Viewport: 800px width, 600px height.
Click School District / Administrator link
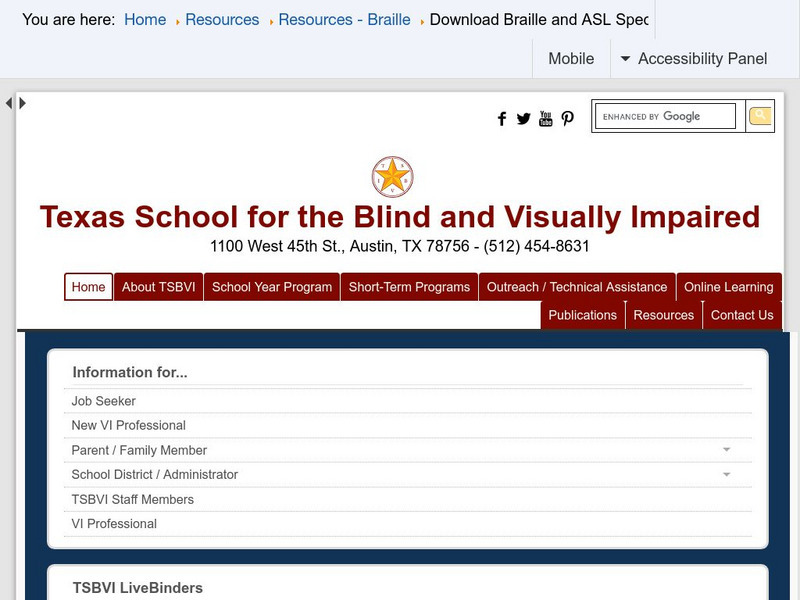(x=155, y=474)
